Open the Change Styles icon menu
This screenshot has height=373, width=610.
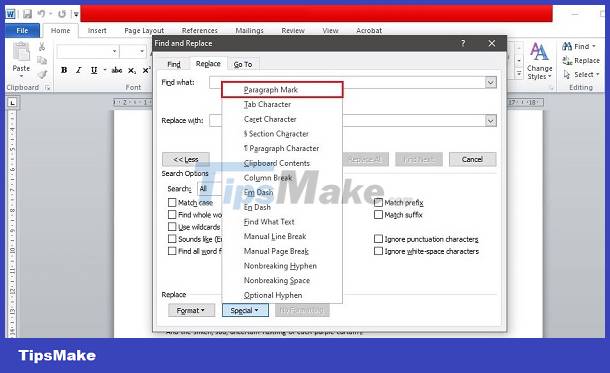point(540,51)
